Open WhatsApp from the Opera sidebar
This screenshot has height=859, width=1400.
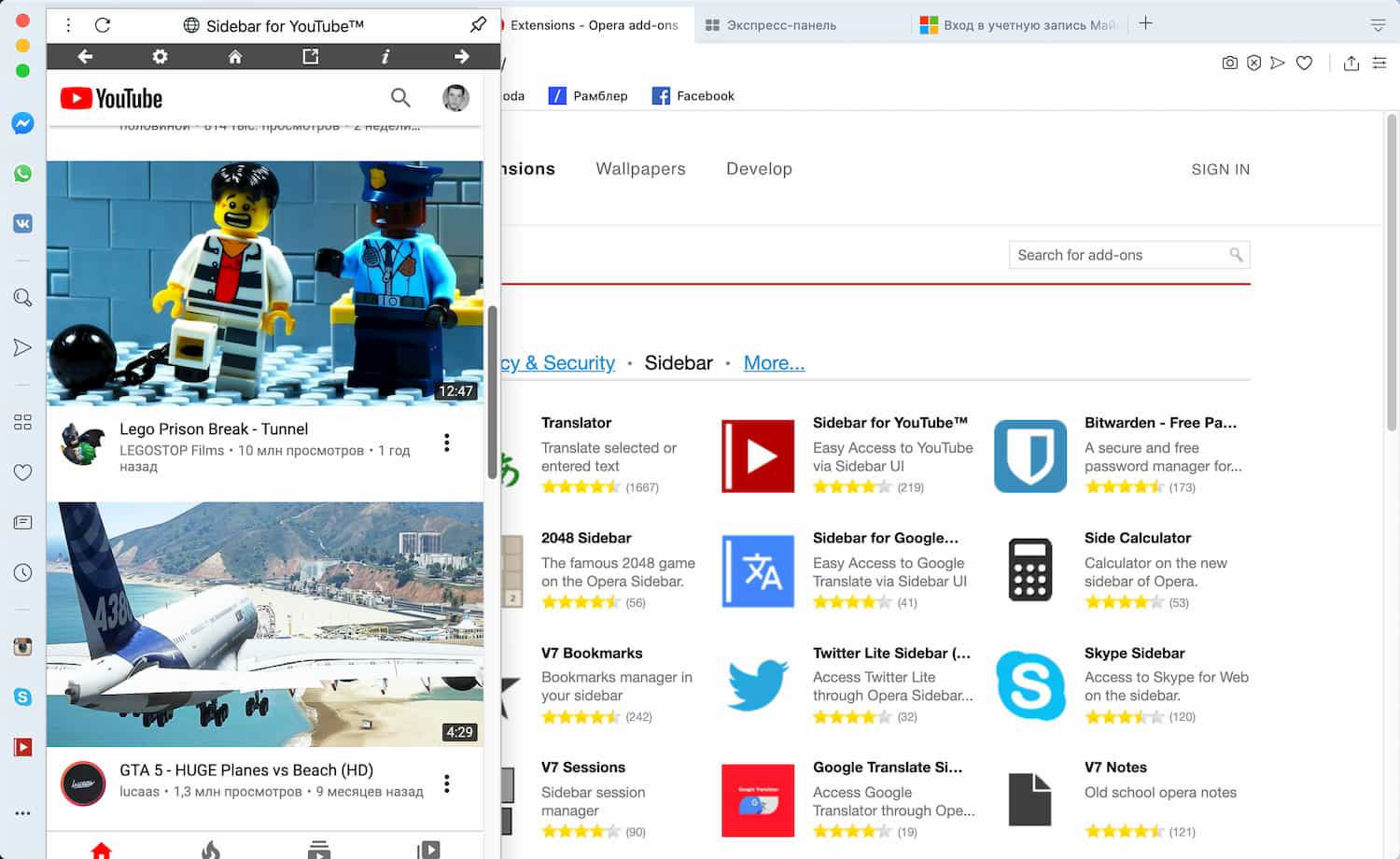(x=22, y=174)
